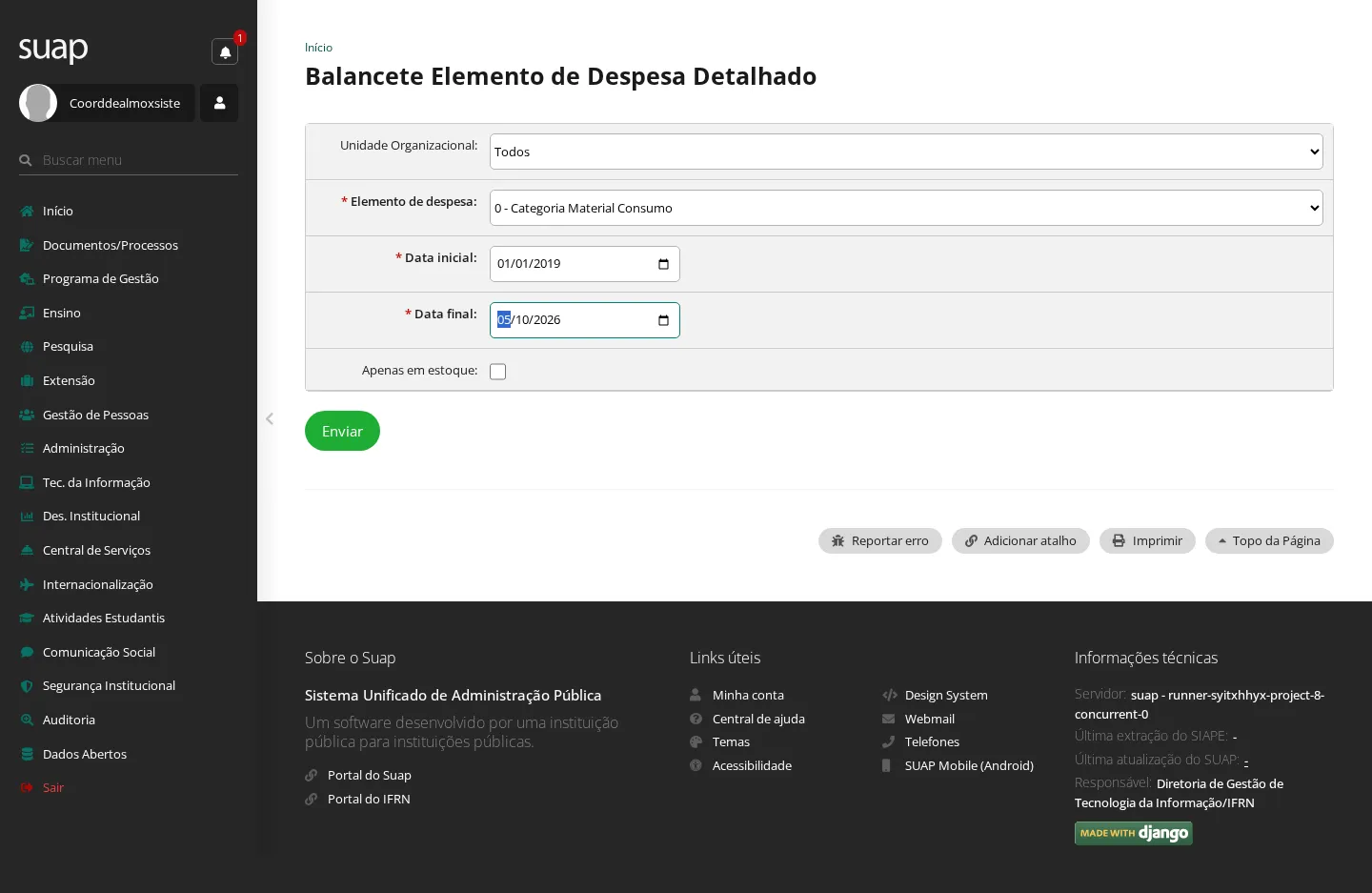Submit the form with Enviar
The image size is (1372, 893).
[342, 431]
